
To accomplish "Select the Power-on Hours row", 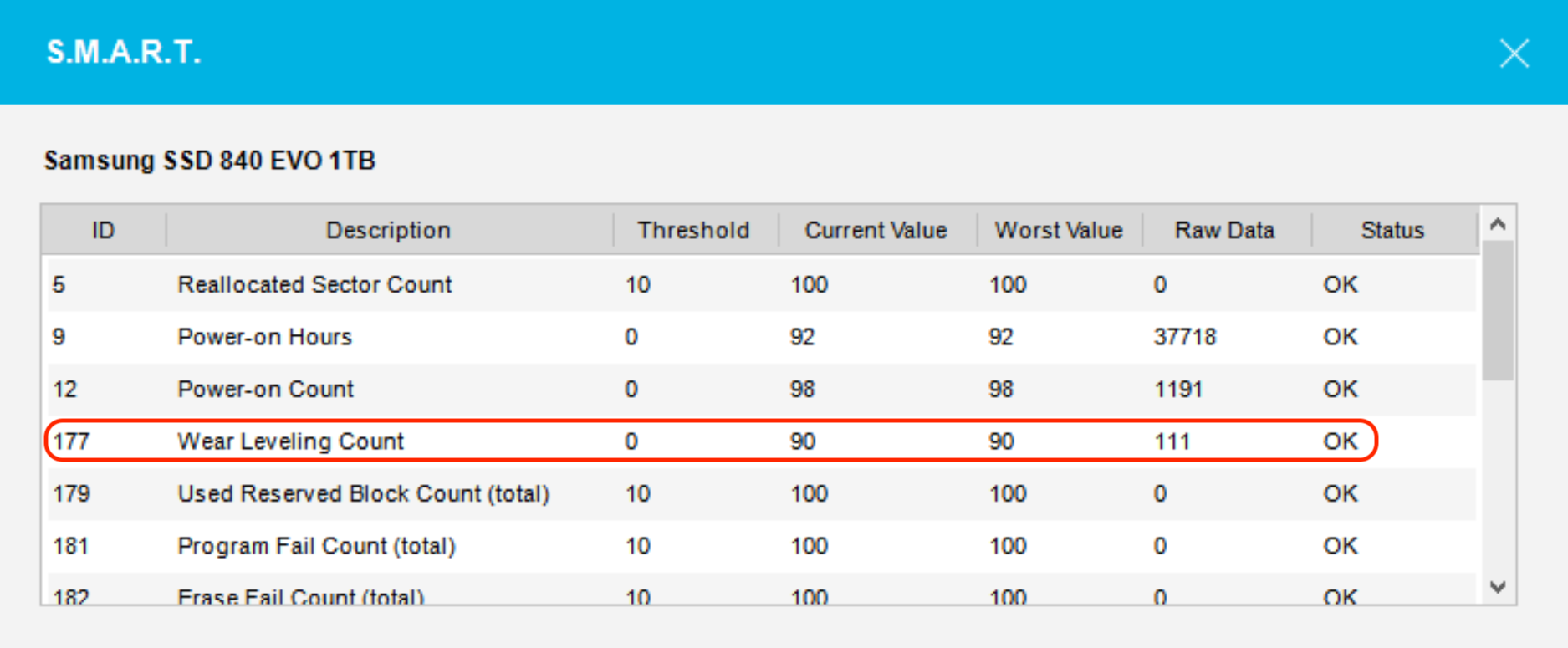I will pyautogui.click(x=761, y=337).
